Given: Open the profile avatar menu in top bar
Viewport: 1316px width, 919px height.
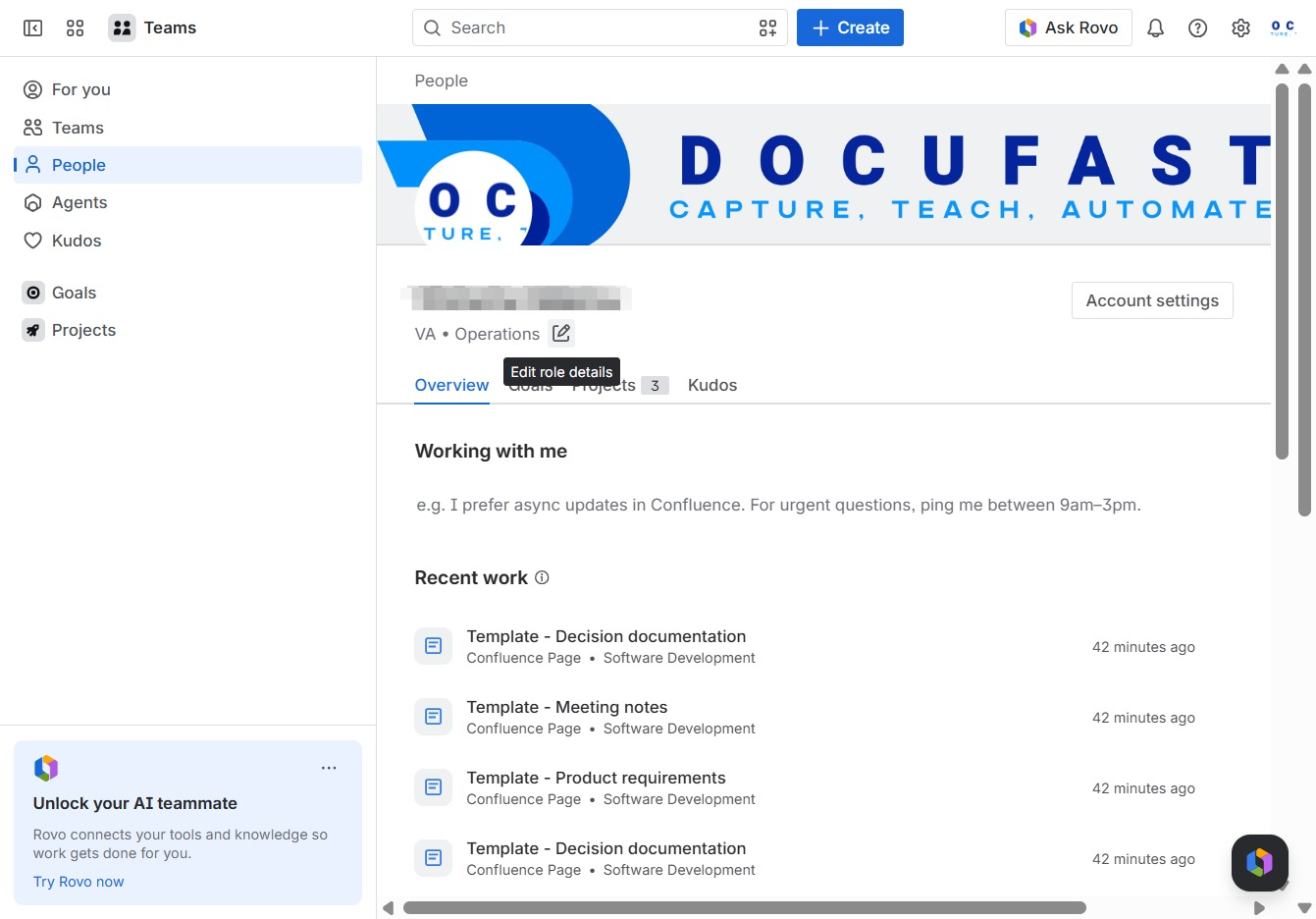Looking at the screenshot, I should point(1283,28).
